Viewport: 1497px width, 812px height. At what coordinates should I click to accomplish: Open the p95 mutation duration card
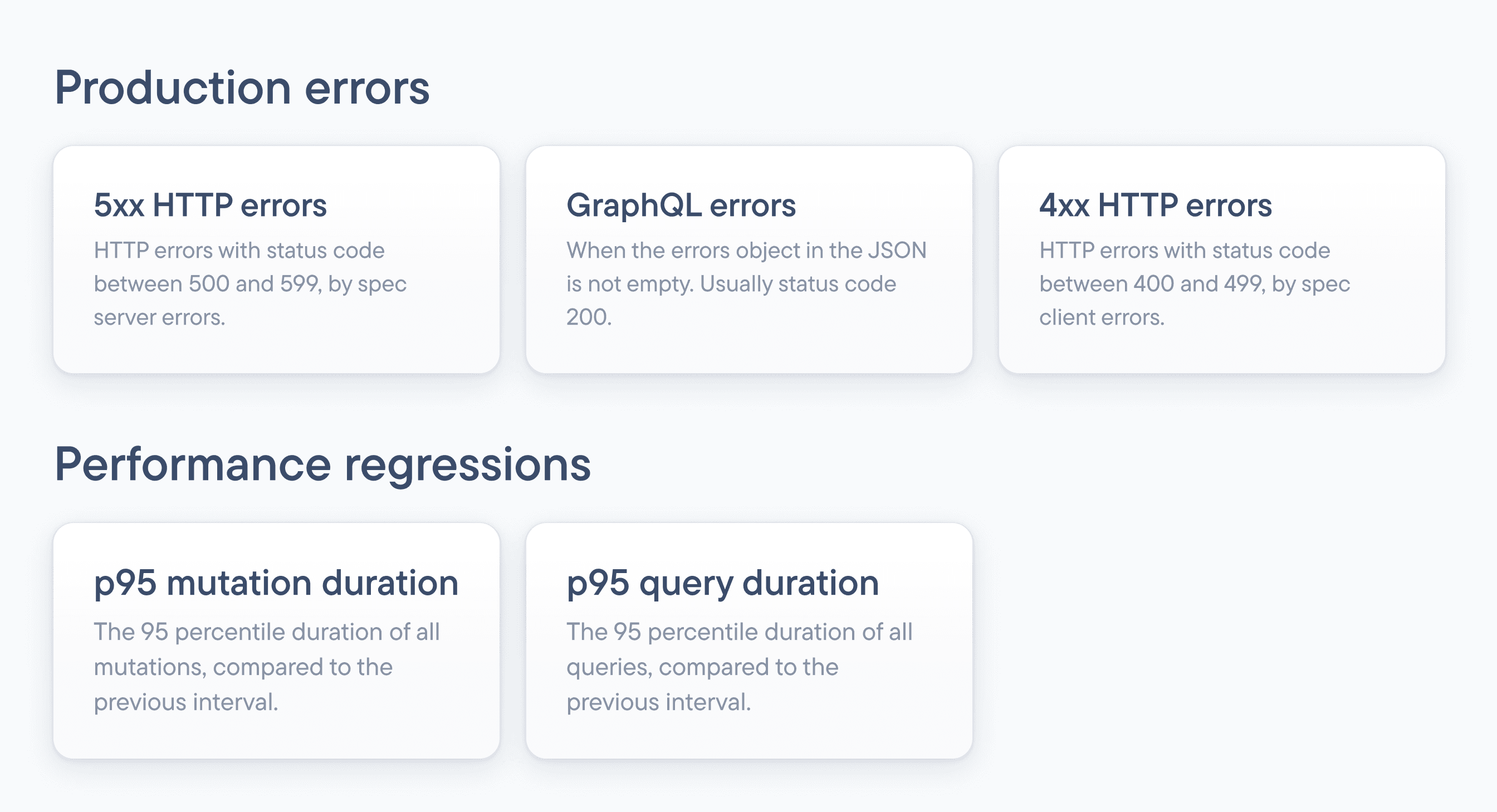[277, 733]
